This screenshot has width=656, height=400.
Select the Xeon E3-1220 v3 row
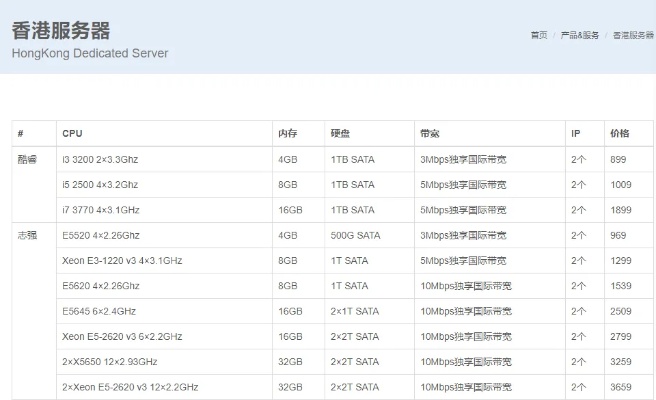pos(355,261)
